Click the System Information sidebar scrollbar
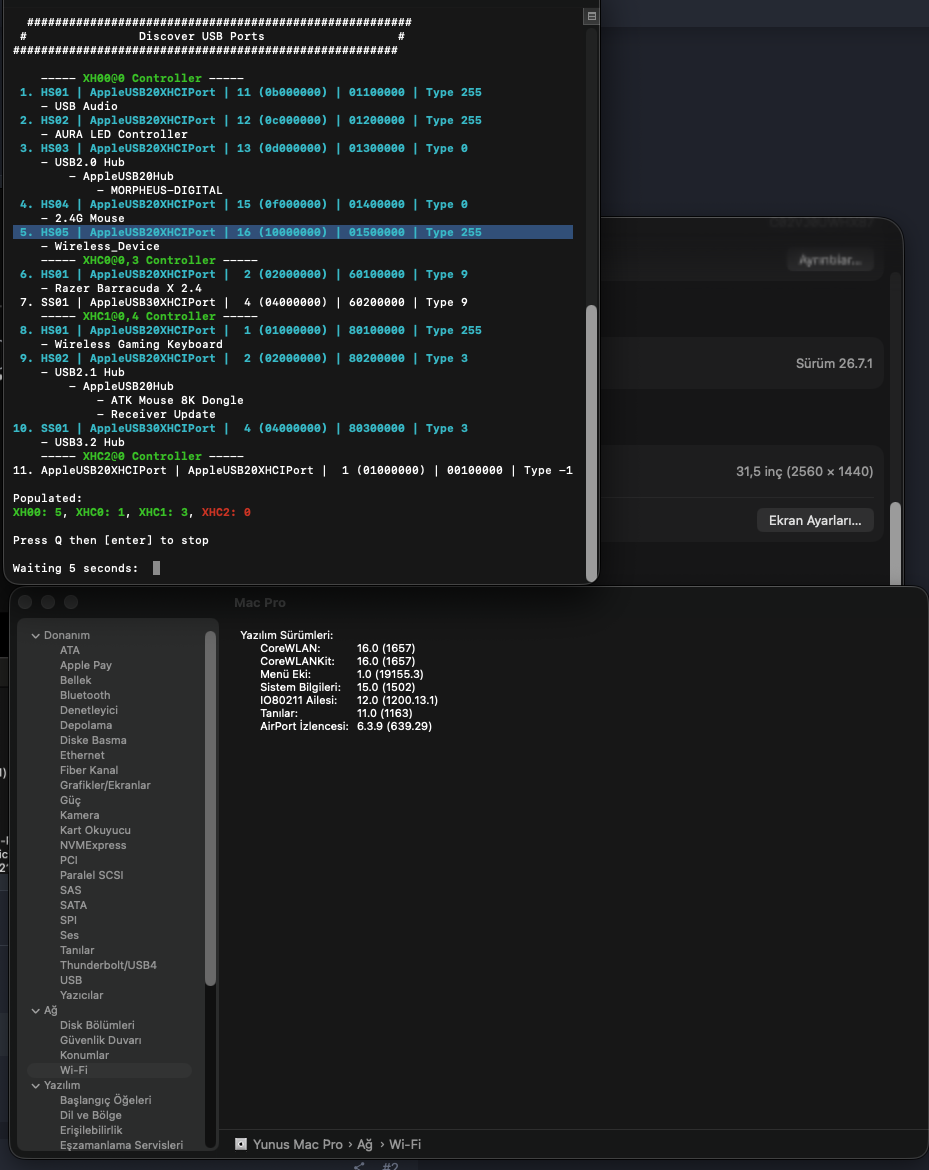929x1170 pixels. pyautogui.click(x=210, y=808)
